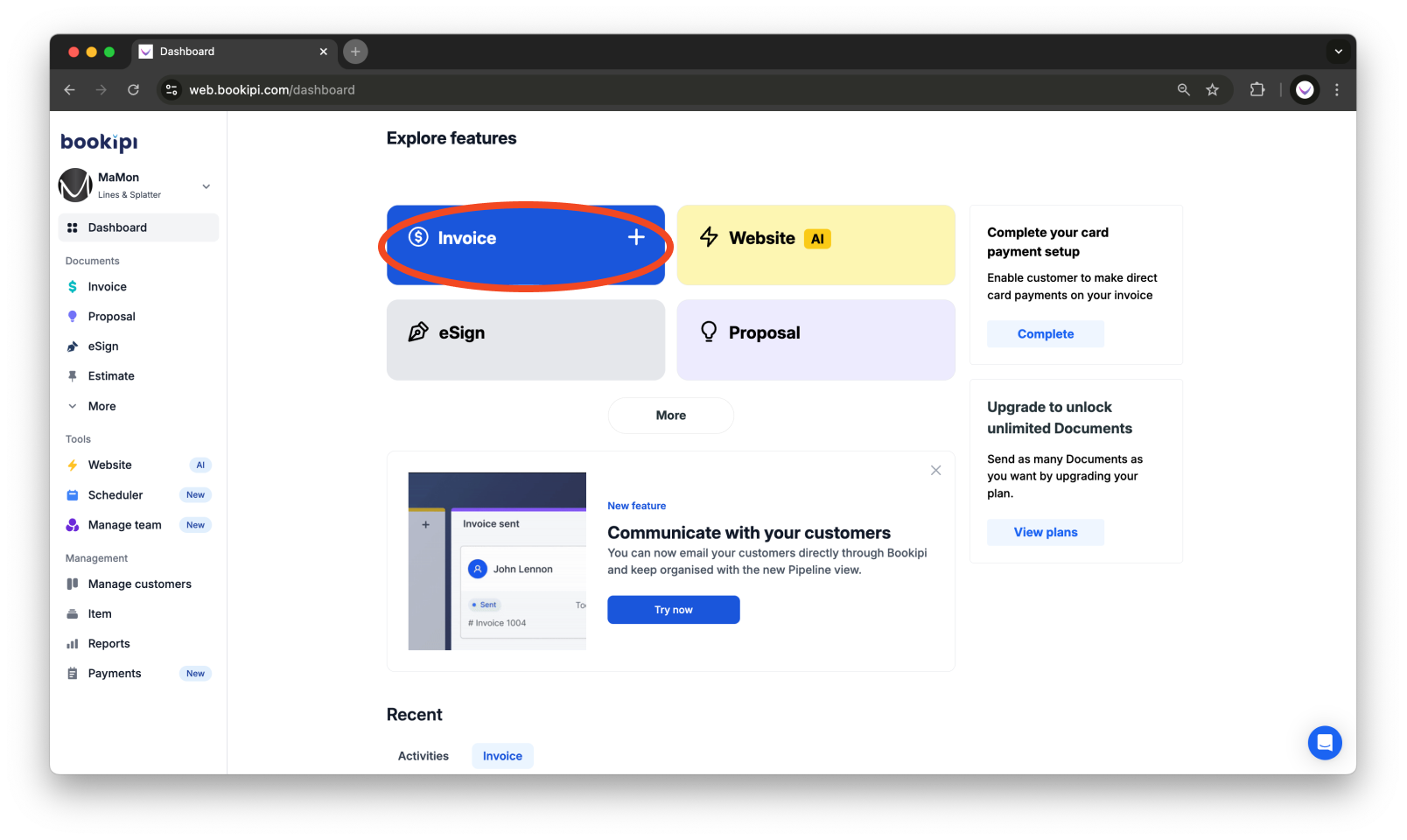Expand the browser tab list arrow
Screen dimensions: 1407x840
pos(1338,52)
